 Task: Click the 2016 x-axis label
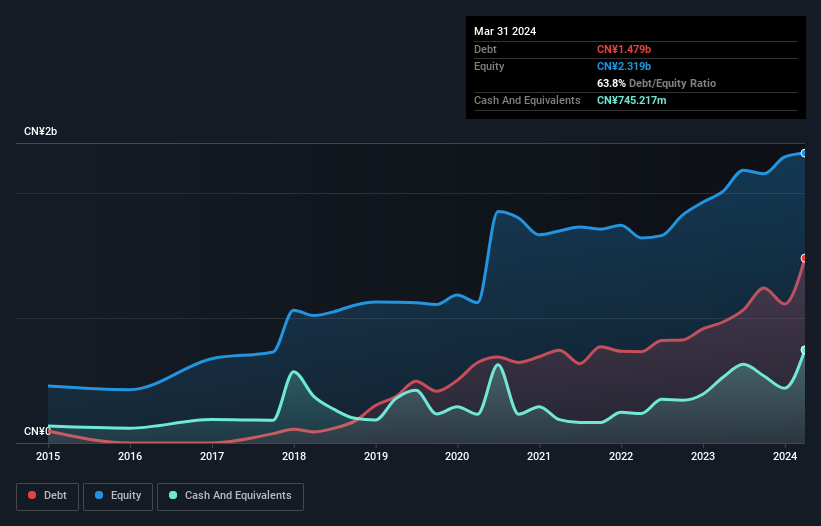coord(130,456)
